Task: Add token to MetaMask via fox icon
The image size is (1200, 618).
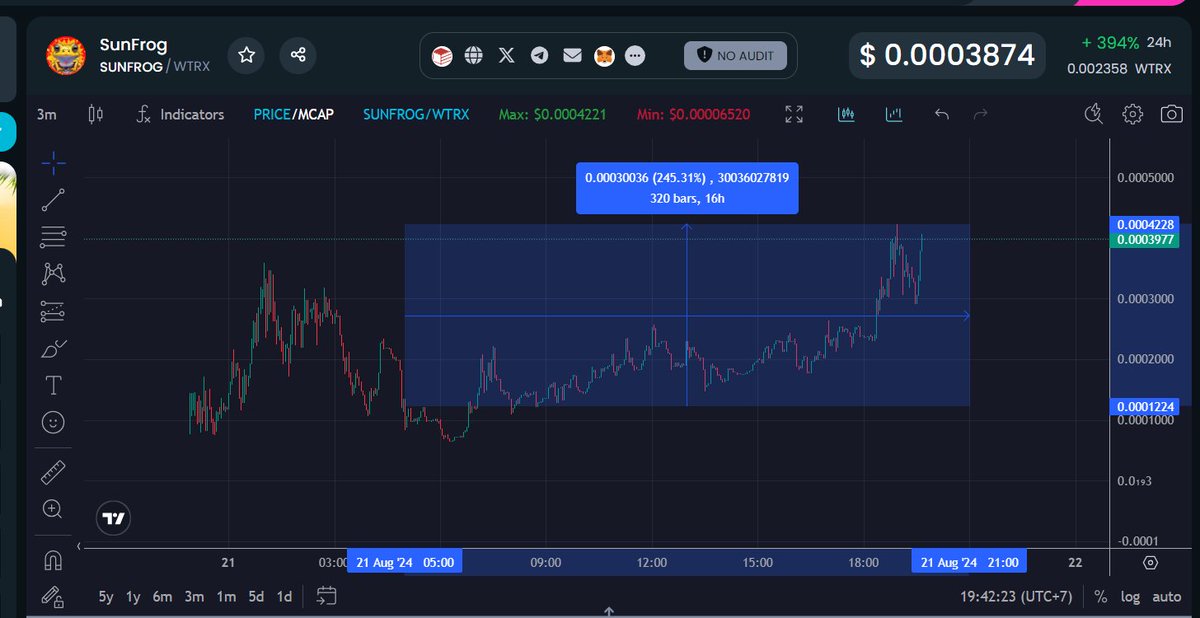Action: tap(604, 56)
